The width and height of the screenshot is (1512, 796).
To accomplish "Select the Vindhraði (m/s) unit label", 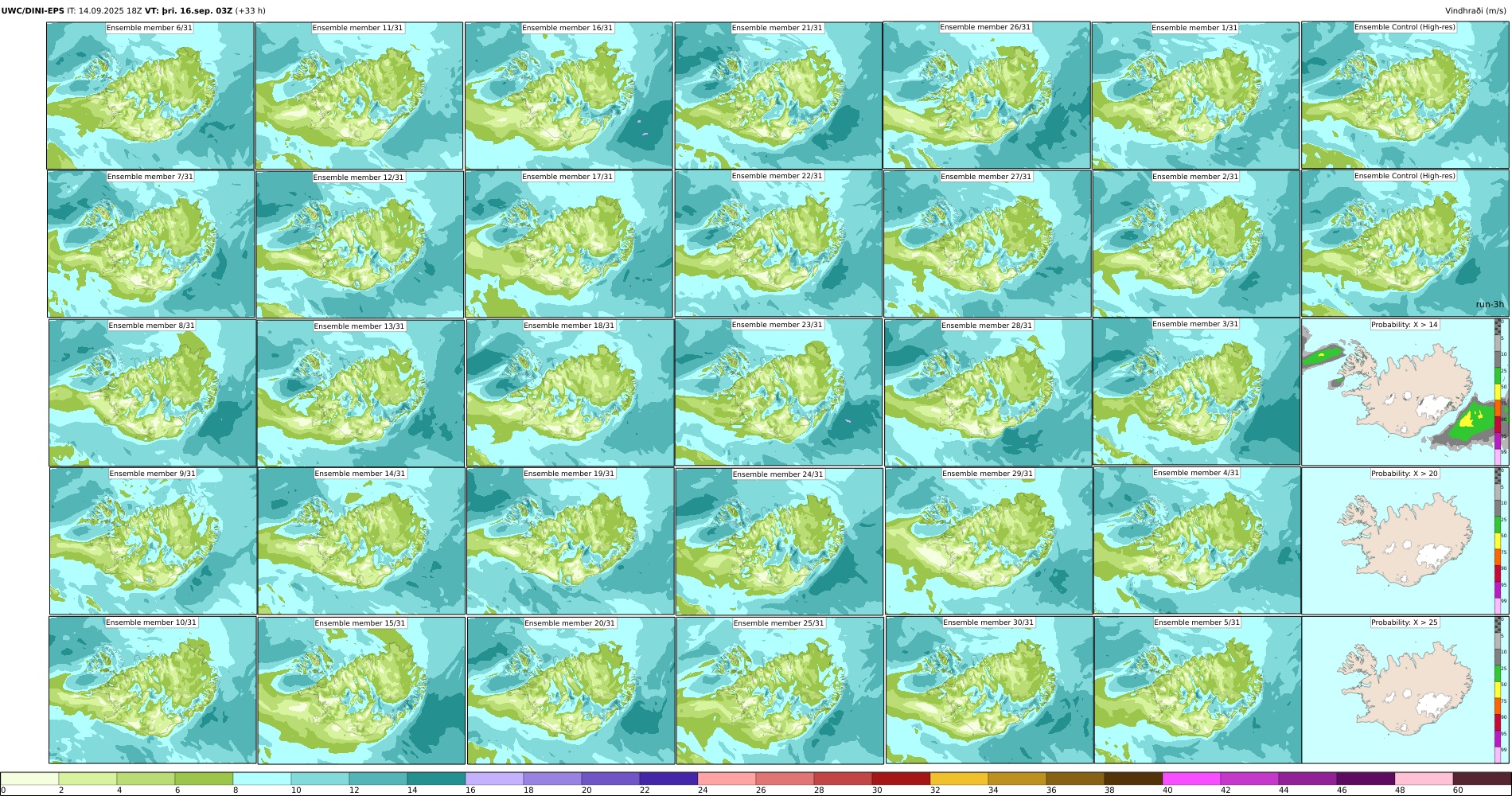I will (x=1475, y=11).
